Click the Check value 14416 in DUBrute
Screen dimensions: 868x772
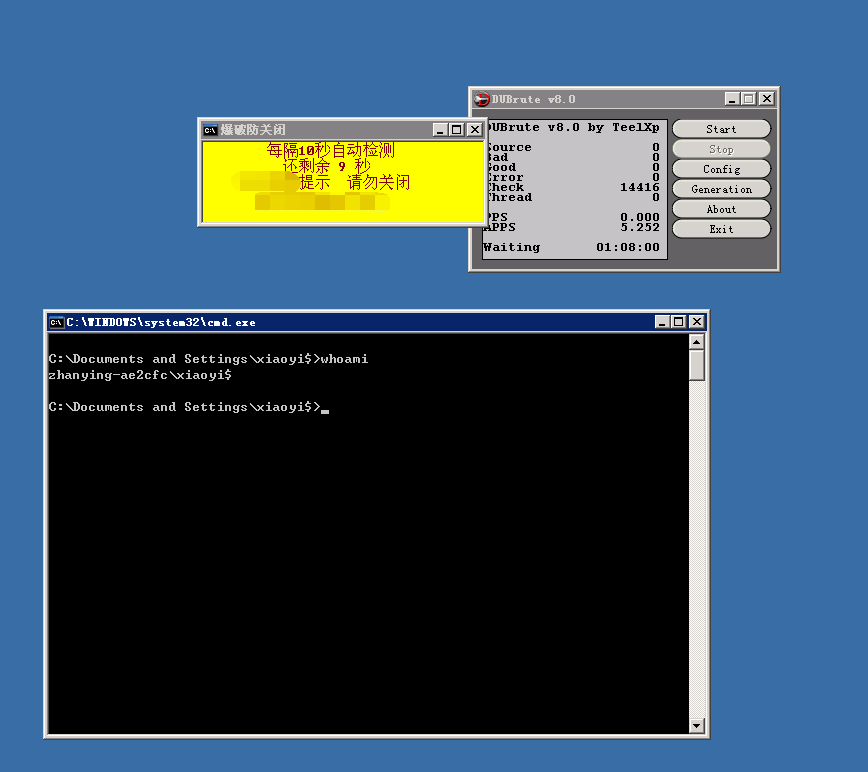pos(639,187)
